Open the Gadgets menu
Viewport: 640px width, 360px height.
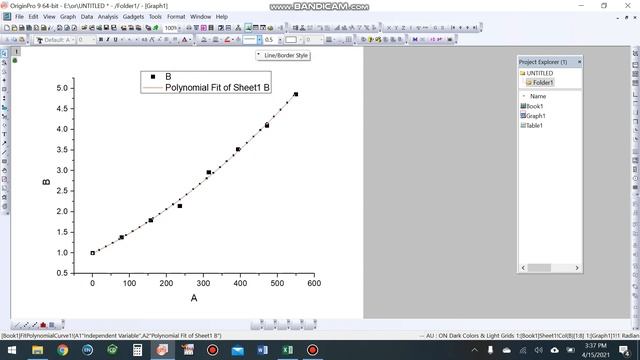(x=133, y=17)
